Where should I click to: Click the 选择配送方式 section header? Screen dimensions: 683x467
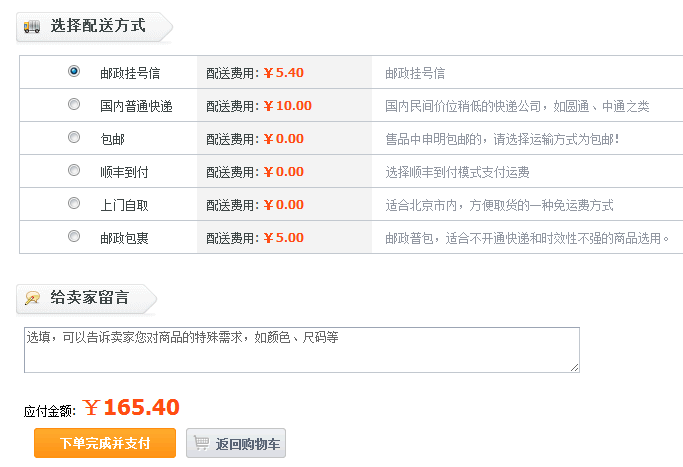[98, 26]
